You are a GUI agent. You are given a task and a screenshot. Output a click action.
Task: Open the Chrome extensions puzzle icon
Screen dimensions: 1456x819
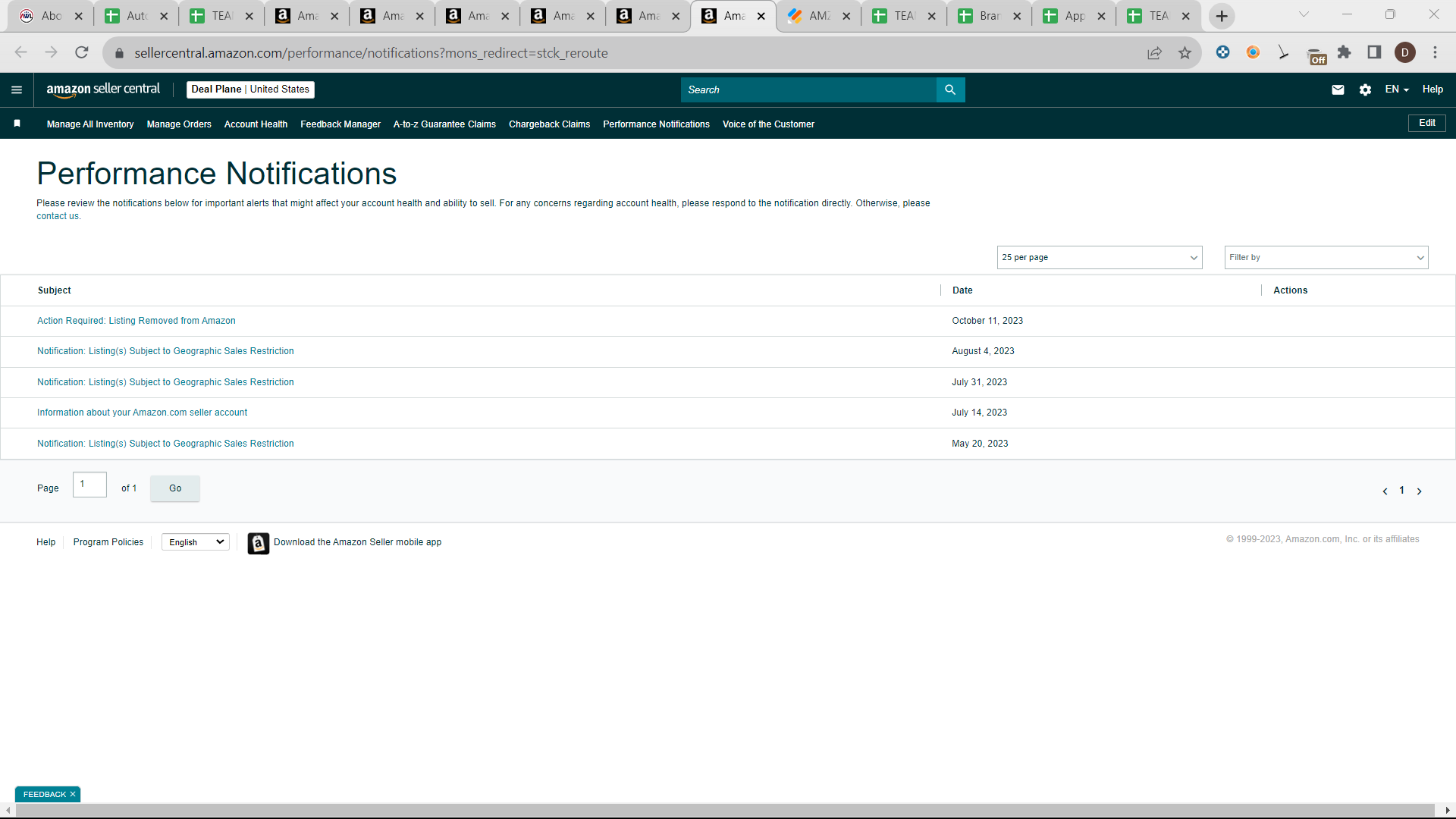(1345, 52)
